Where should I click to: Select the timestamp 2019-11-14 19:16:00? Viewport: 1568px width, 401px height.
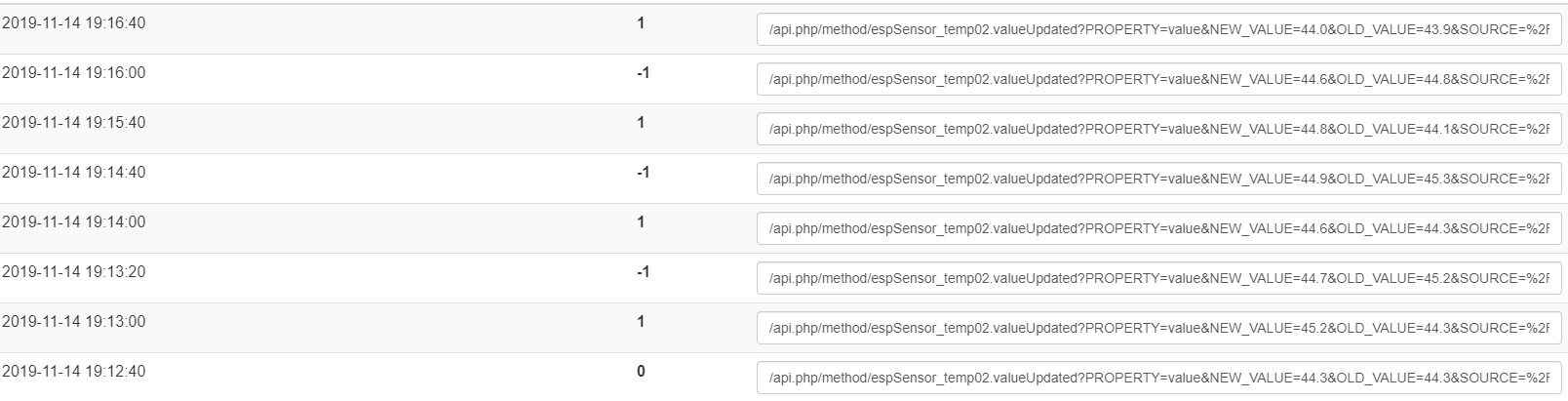pyautogui.click(x=74, y=72)
